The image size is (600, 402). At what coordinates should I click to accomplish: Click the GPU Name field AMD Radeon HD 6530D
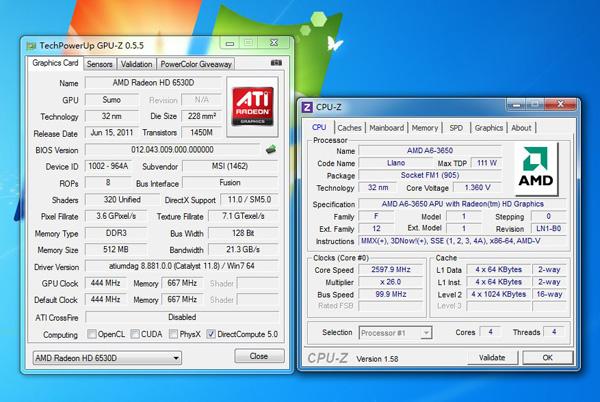point(153,83)
